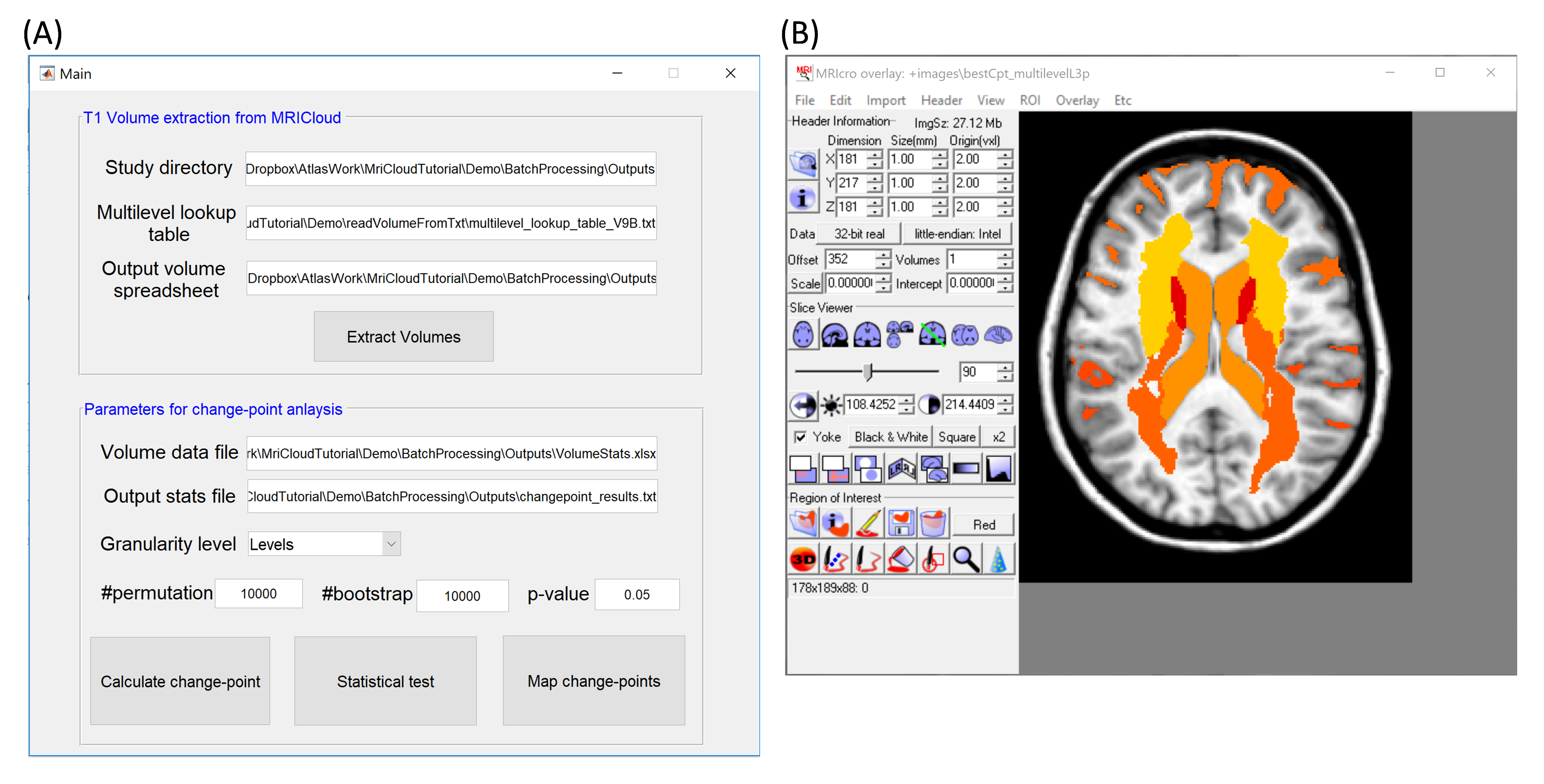Expand the Granularity level dropdown
The height and width of the screenshot is (784, 1544).
(x=391, y=544)
